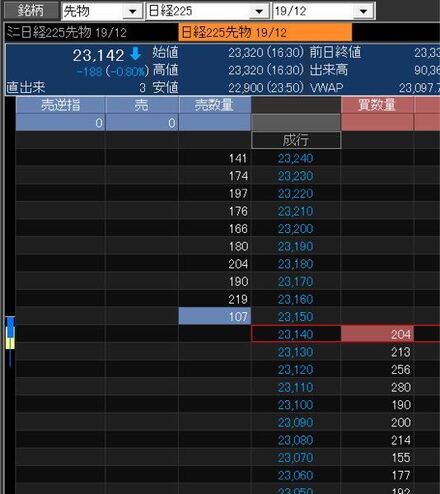Click the 成行 market order cell

pyautogui.click(x=296, y=140)
